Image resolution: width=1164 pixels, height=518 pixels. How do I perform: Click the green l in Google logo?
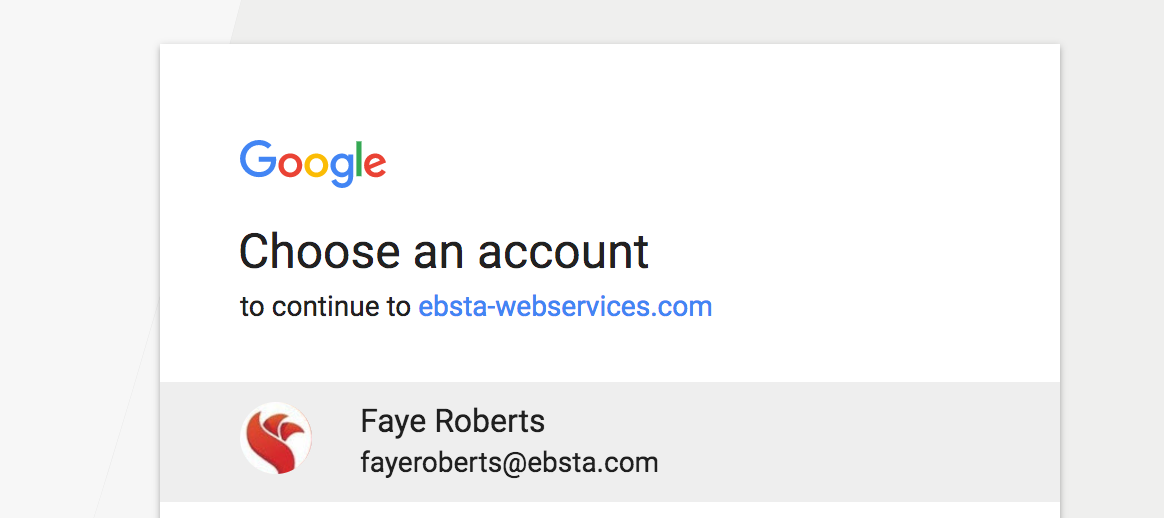click(x=355, y=160)
